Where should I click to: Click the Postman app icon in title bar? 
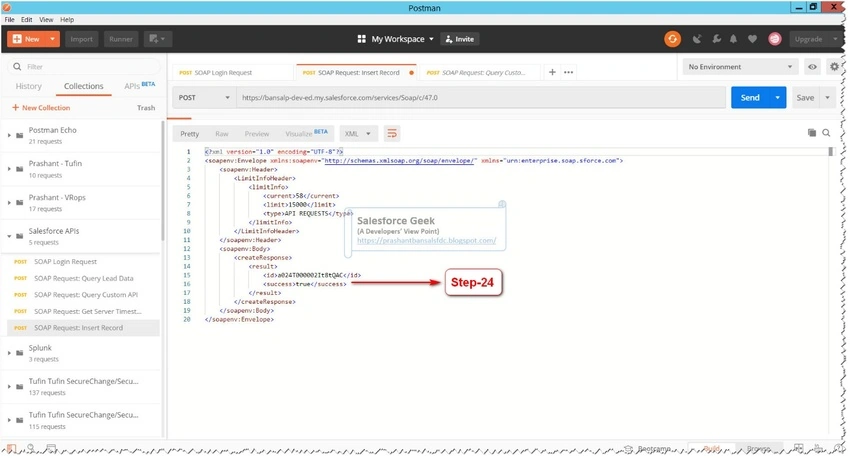pos(7,8)
